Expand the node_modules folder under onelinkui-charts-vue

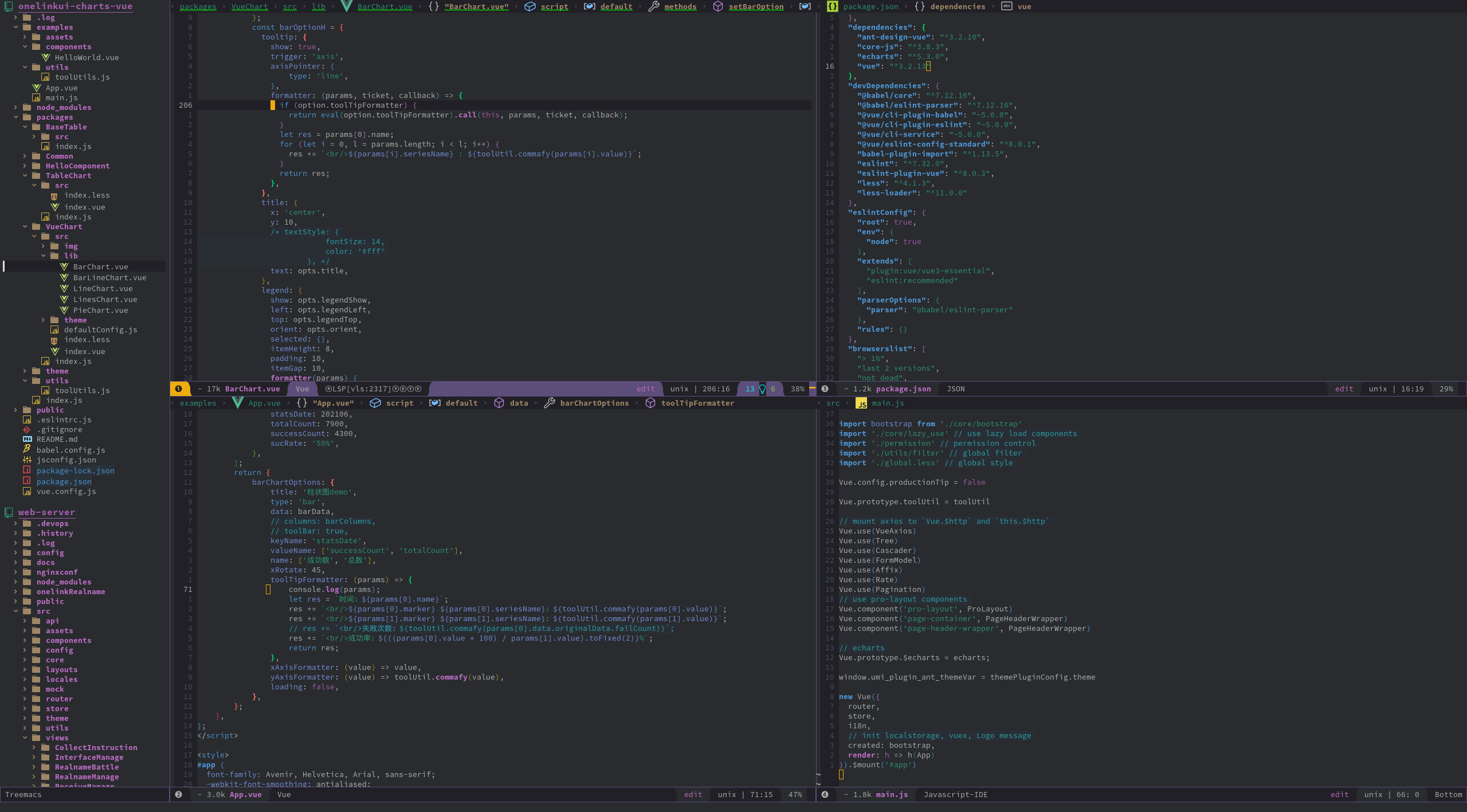coord(16,107)
